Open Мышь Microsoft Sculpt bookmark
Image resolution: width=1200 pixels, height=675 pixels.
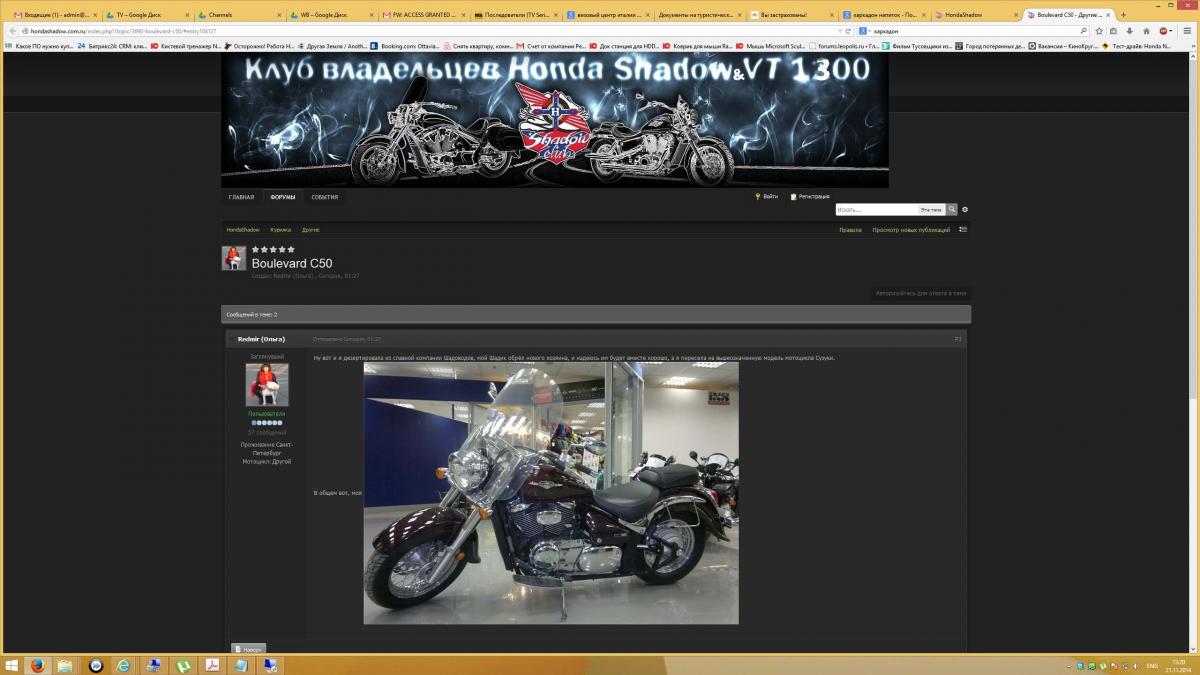tap(768, 46)
